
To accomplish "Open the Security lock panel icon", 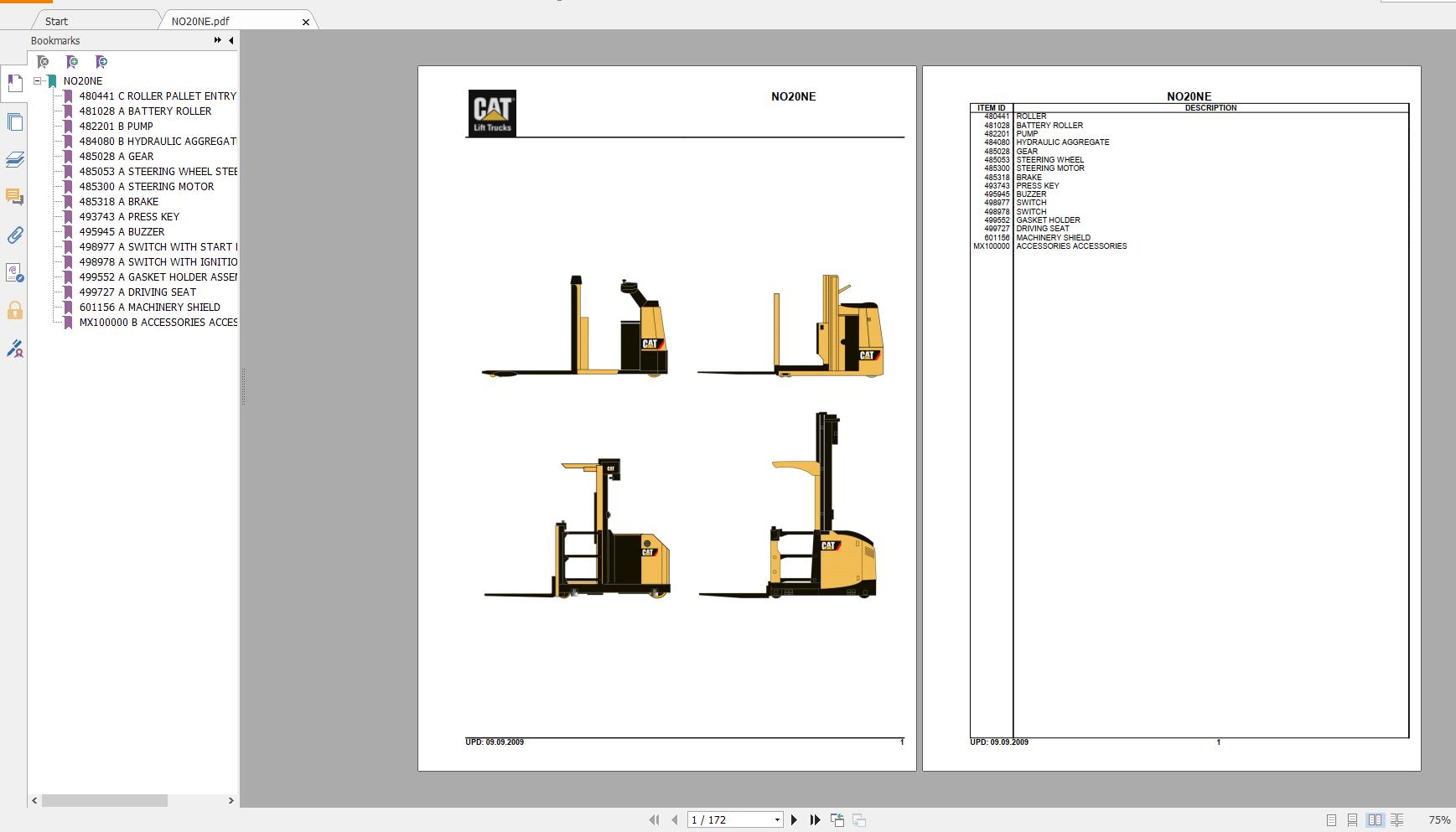I will click(x=14, y=311).
